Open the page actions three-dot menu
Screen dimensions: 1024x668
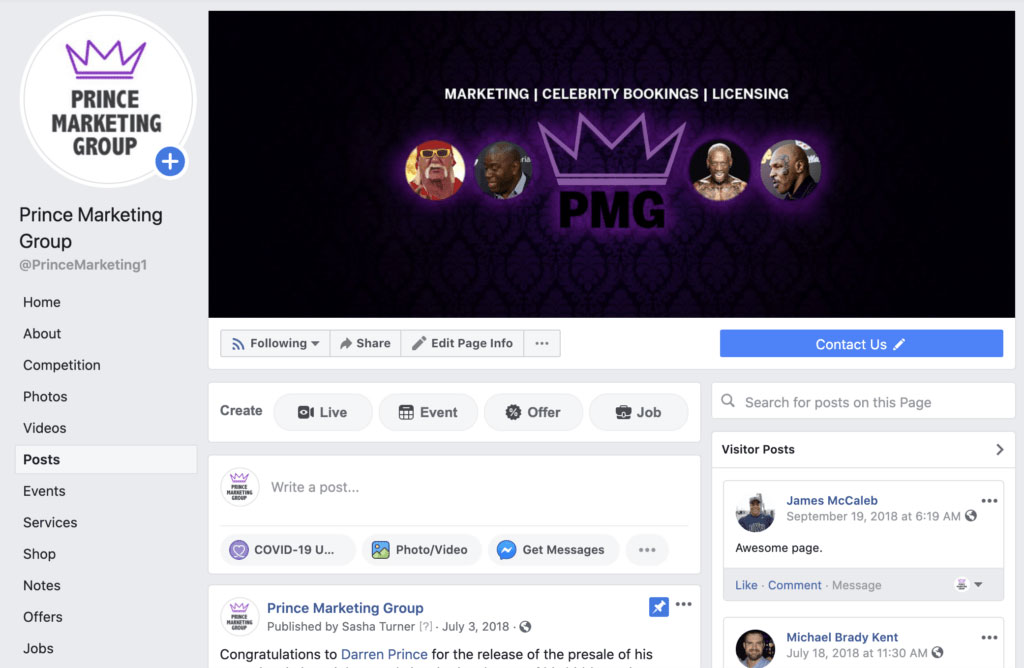tap(542, 343)
